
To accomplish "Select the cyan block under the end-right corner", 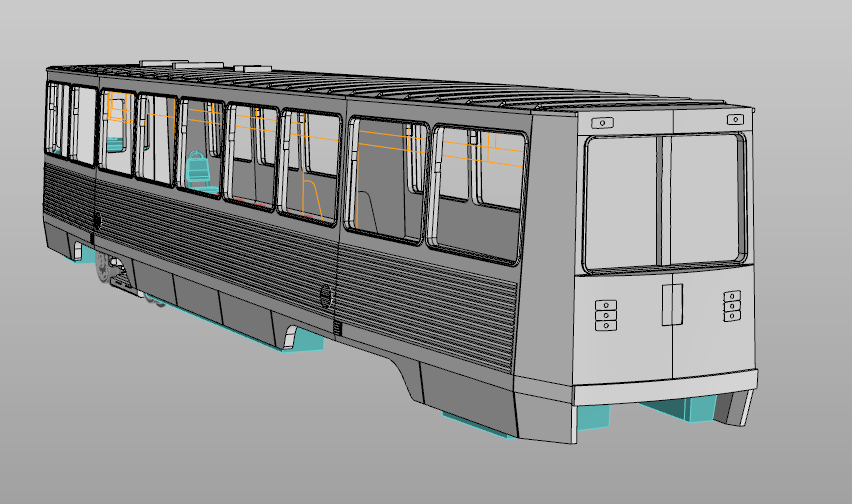I will click(702, 406).
